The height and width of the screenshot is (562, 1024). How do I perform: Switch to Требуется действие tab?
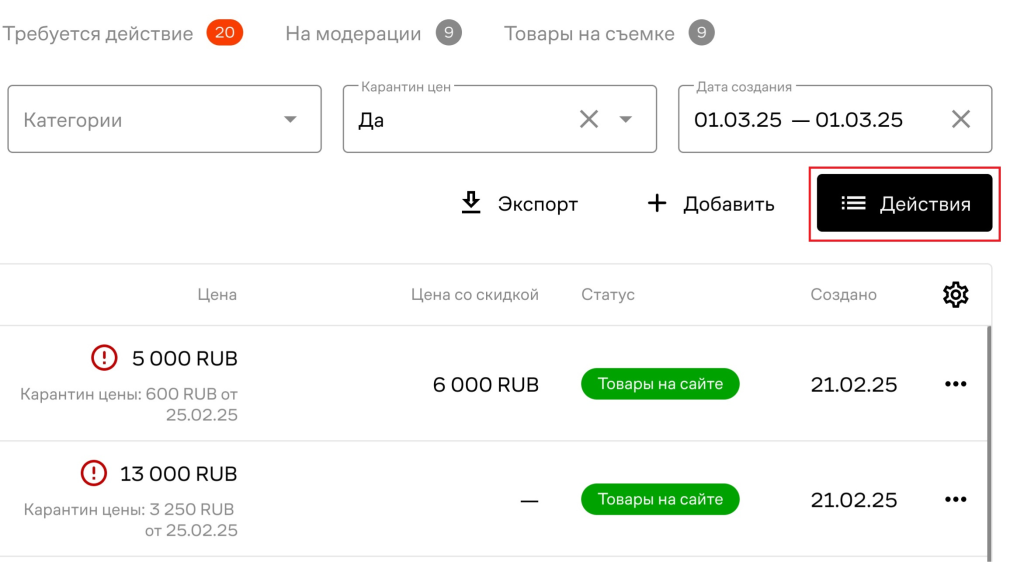(98, 34)
